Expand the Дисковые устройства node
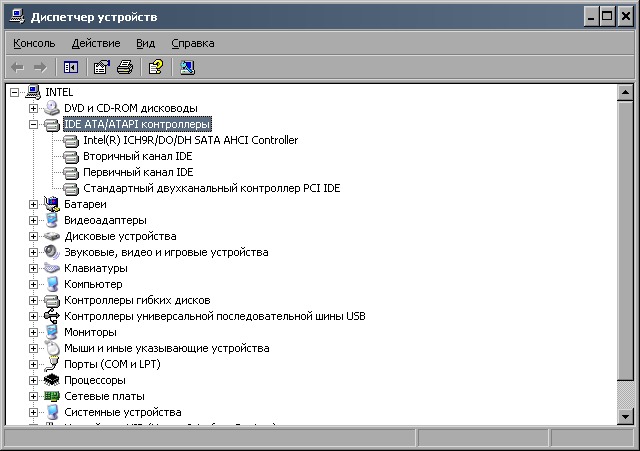The height and width of the screenshot is (451, 640). coord(33,236)
